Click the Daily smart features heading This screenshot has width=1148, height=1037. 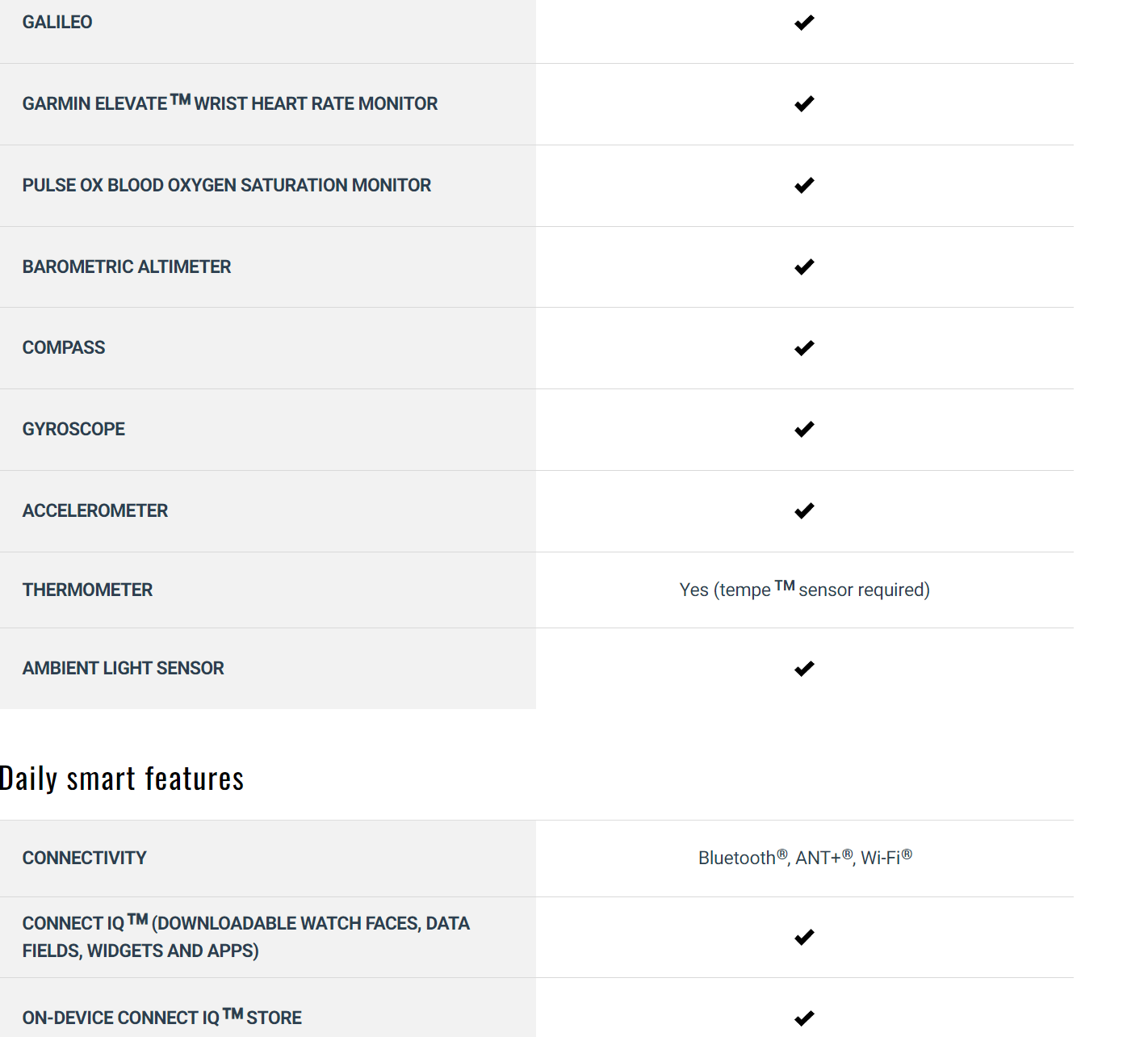coord(122,779)
